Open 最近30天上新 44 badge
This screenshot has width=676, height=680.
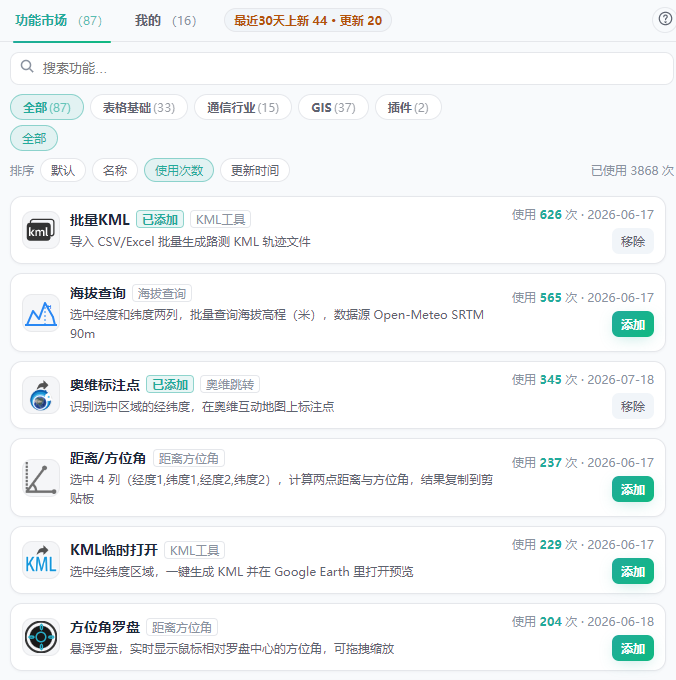point(308,20)
